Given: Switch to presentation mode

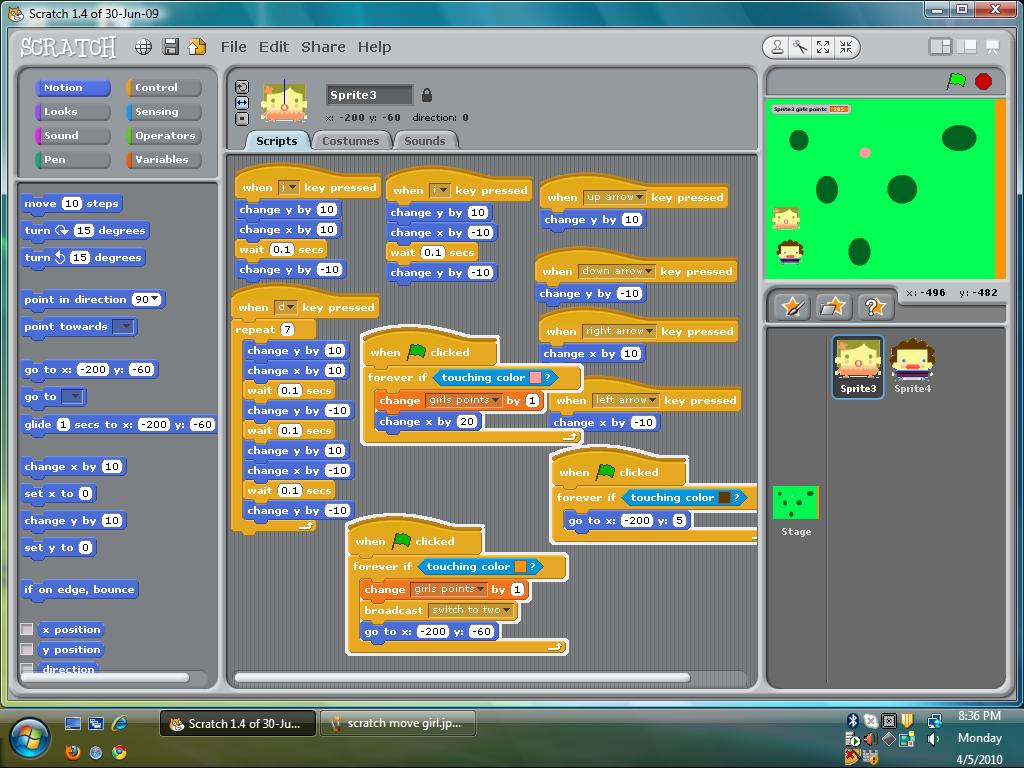Looking at the screenshot, I should (993, 46).
